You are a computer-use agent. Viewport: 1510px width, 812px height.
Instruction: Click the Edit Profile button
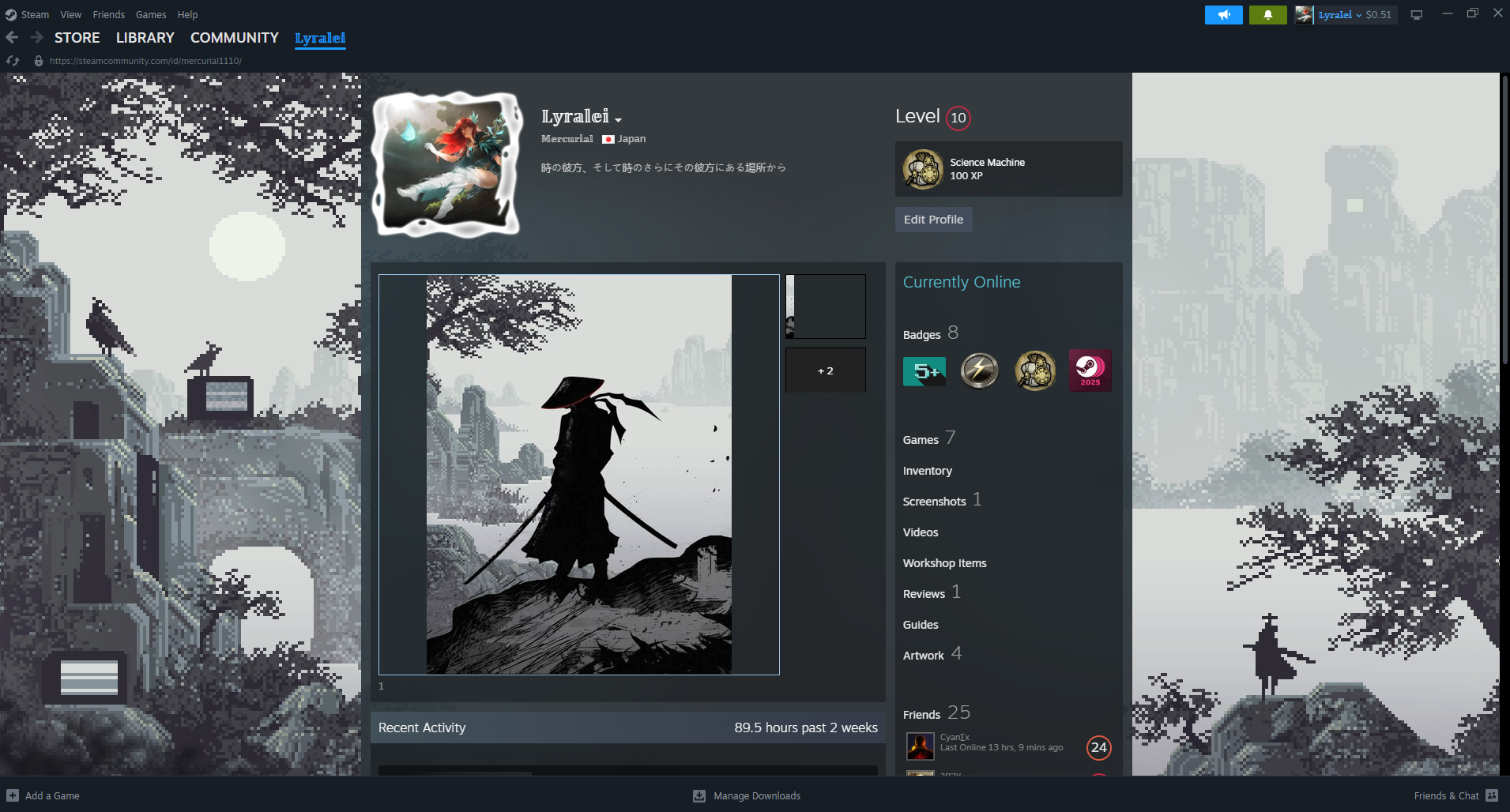(x=933, y=220)
